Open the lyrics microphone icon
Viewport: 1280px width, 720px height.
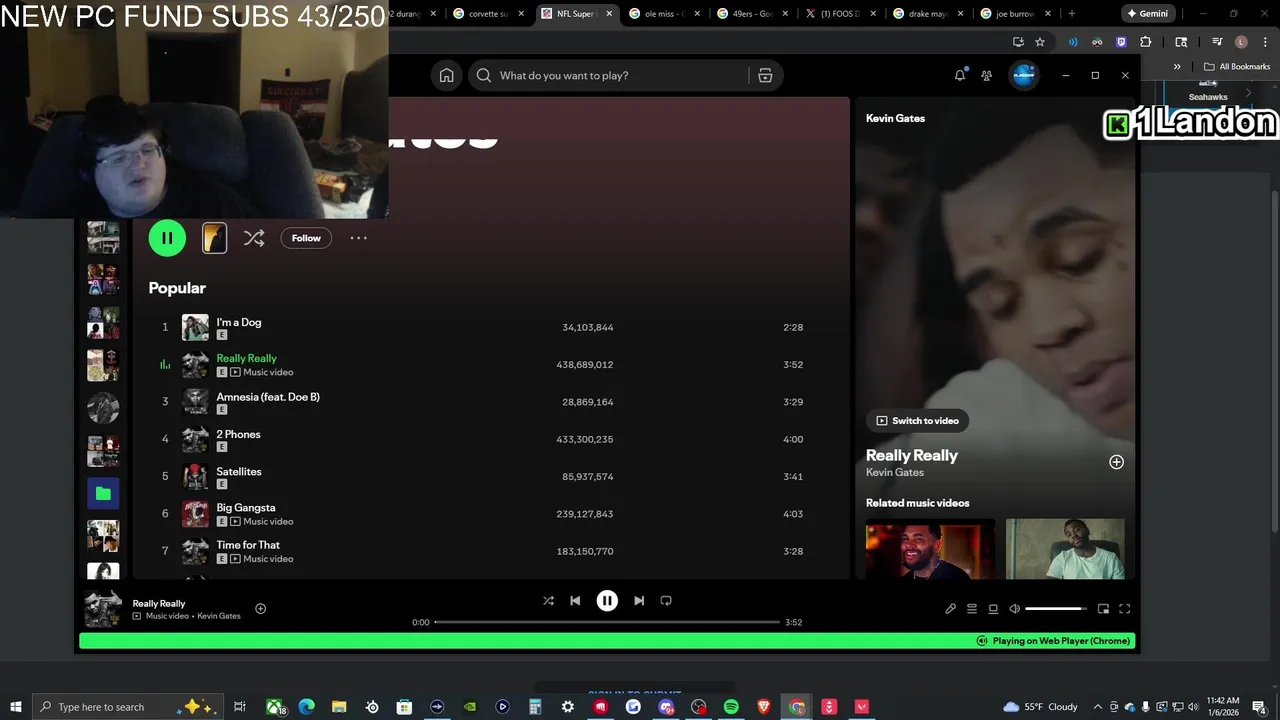tap(951, 608)
